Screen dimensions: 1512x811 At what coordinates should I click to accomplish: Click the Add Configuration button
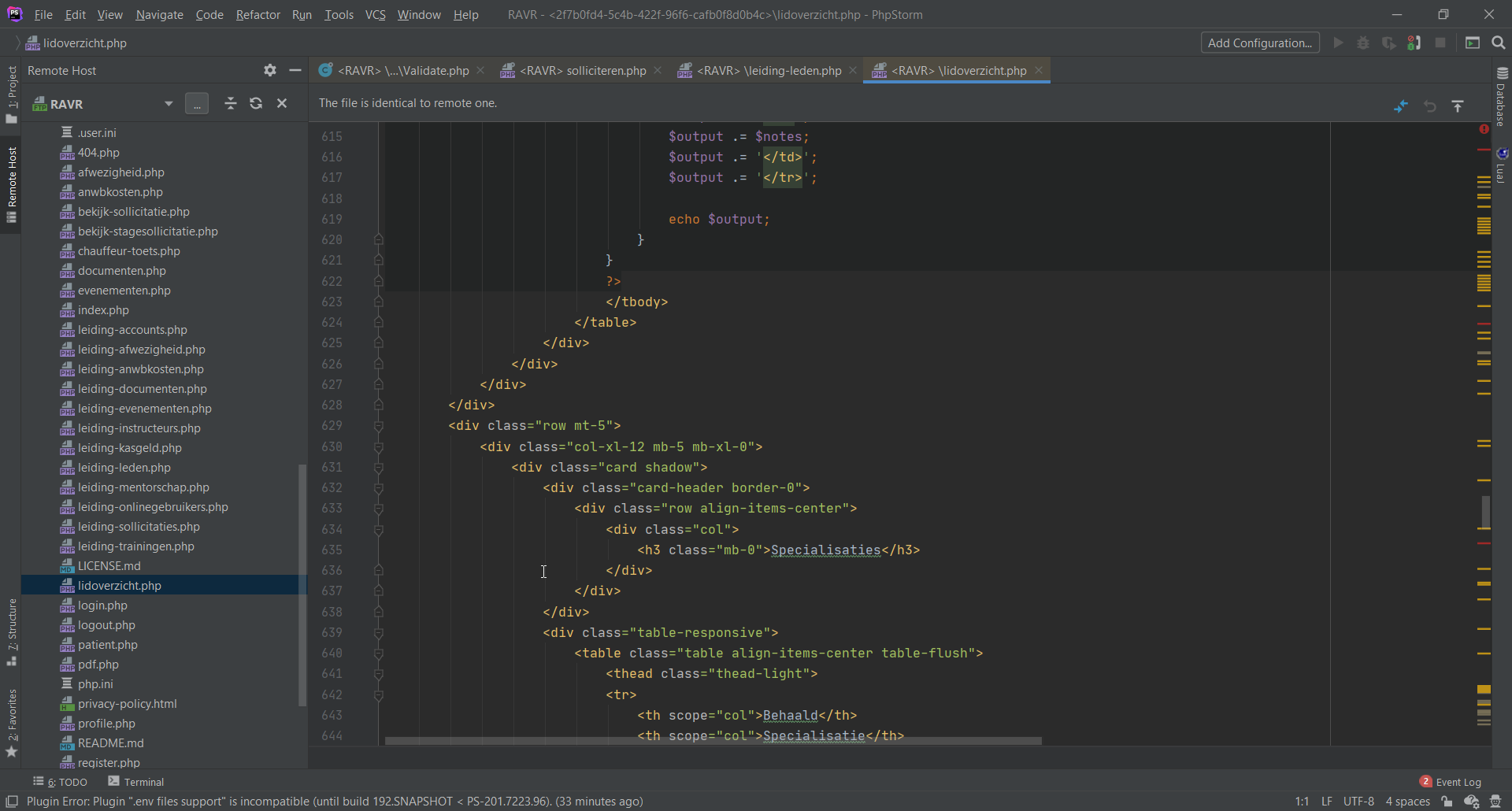(x=1259, y=43)
